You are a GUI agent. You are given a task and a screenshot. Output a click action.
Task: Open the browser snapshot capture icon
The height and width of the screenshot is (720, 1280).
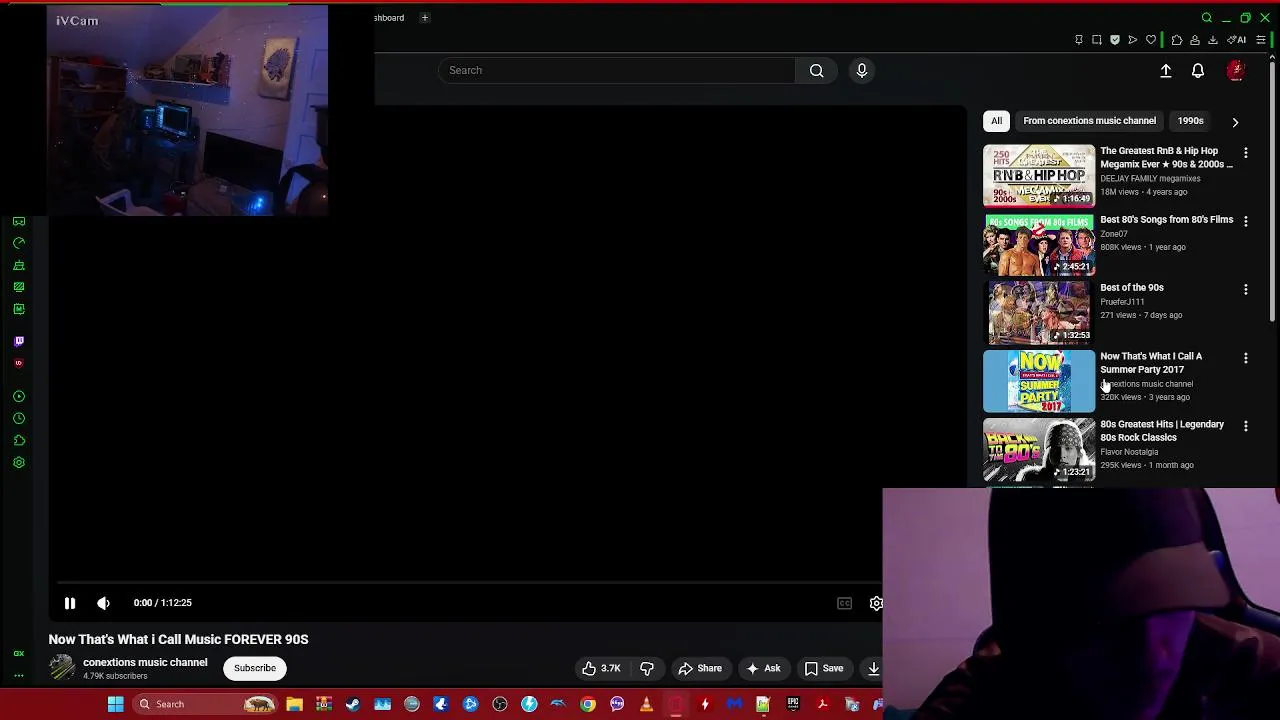pos(1097,40)
